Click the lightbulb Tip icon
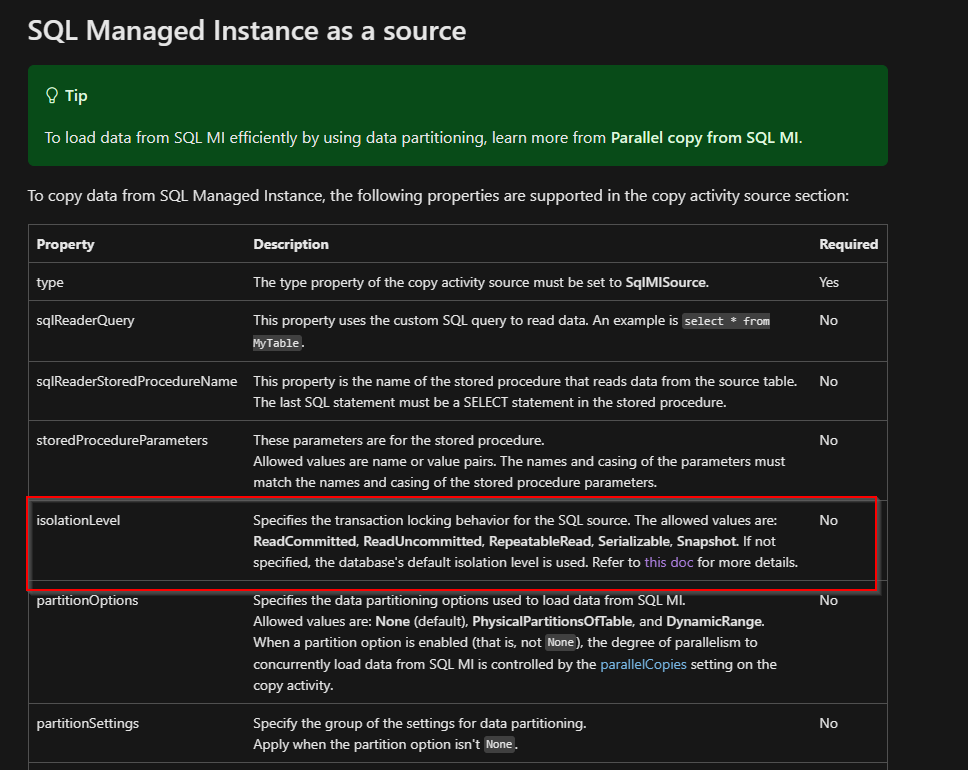Viewport: 968px width, 770px height. point(52,96)
